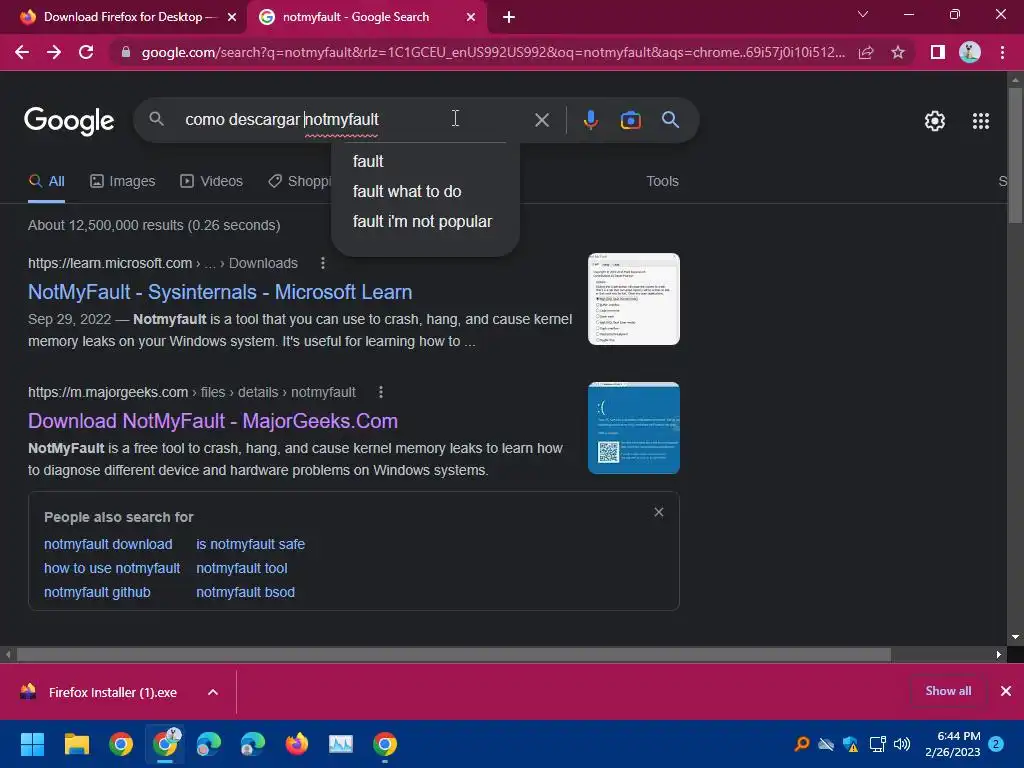Open NotMyFault Sysinternals Microsoft Learn link
1024x768 pixels.
click(x=220, y=292)
